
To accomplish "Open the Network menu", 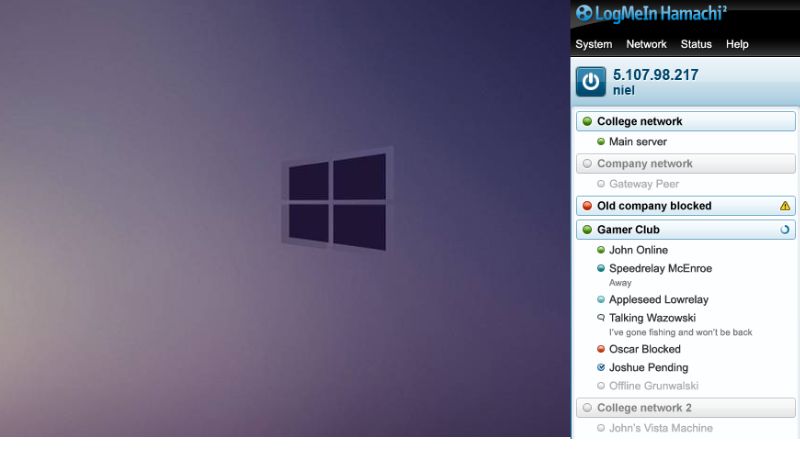I will (646, 44).
